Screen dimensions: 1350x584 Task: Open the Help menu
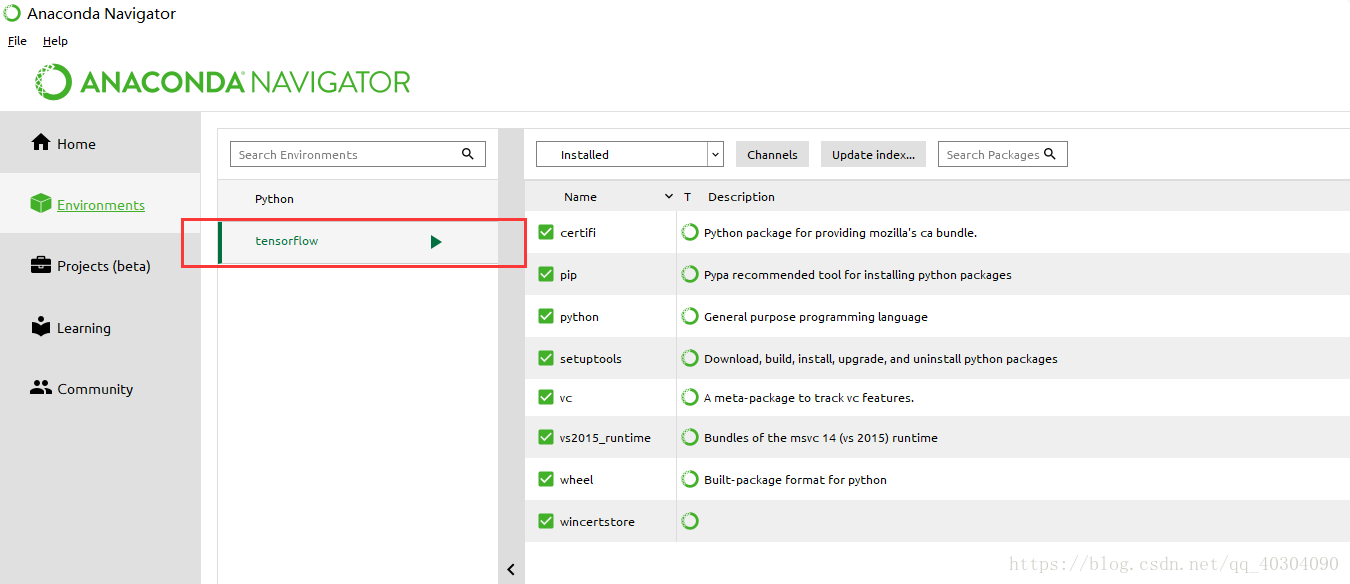coord(55,41)
